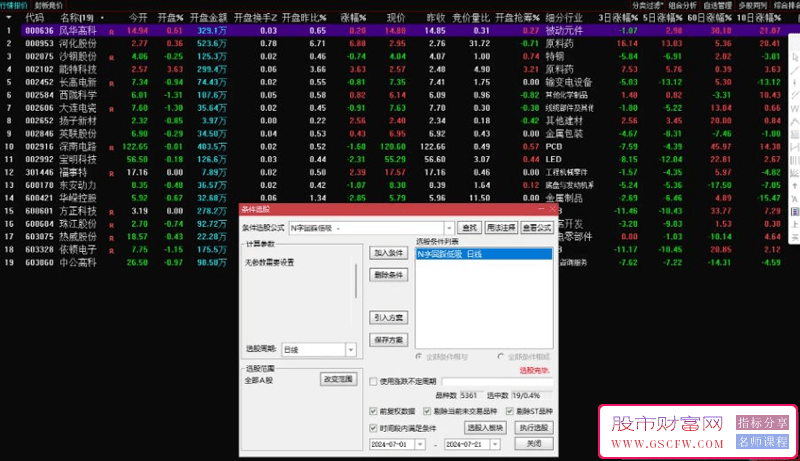Open the start date 2024-07-01 picker
800x461 pixels.
tap(420, 444)
